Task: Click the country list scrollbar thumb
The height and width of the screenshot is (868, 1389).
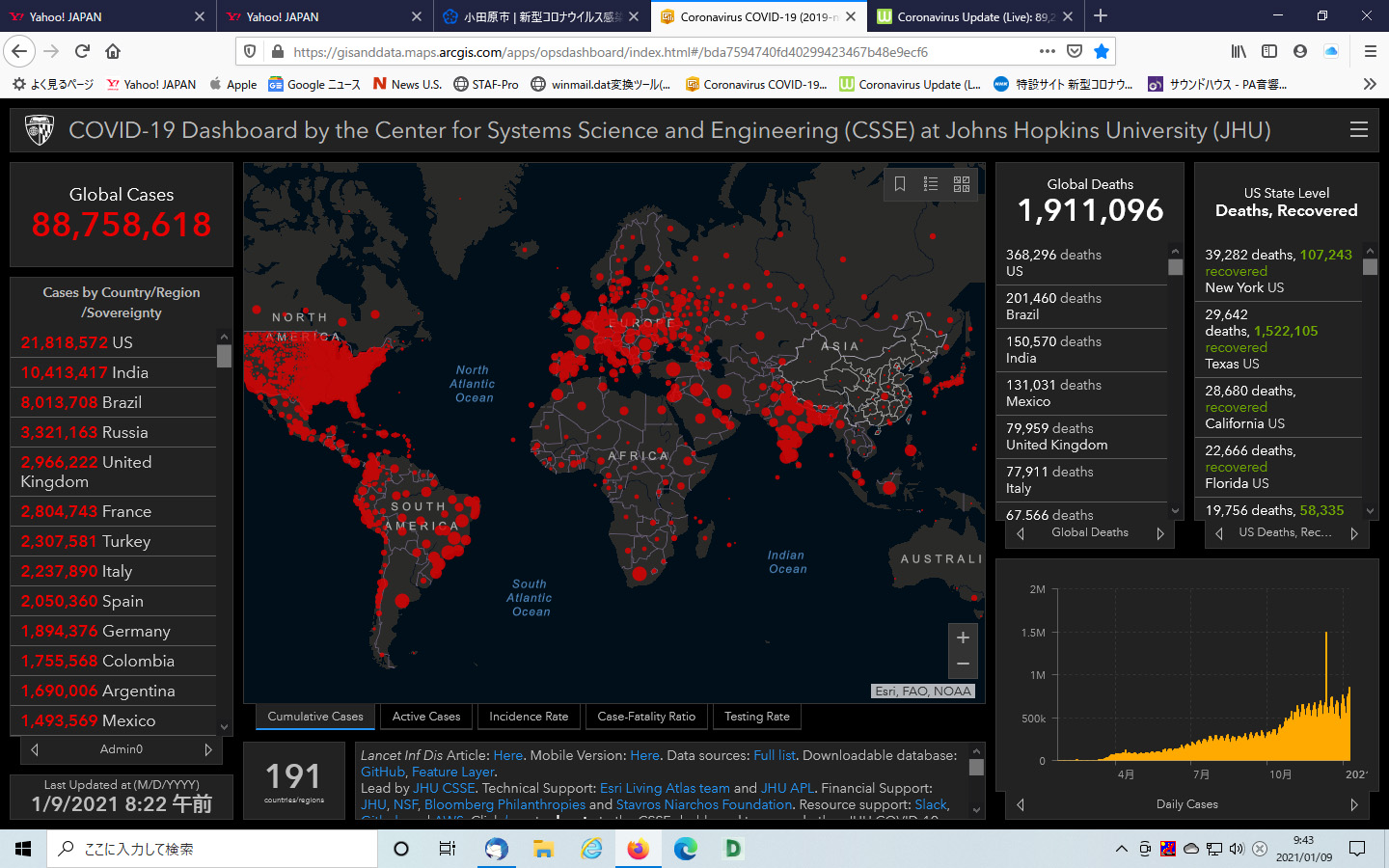Action: point(224,357)
